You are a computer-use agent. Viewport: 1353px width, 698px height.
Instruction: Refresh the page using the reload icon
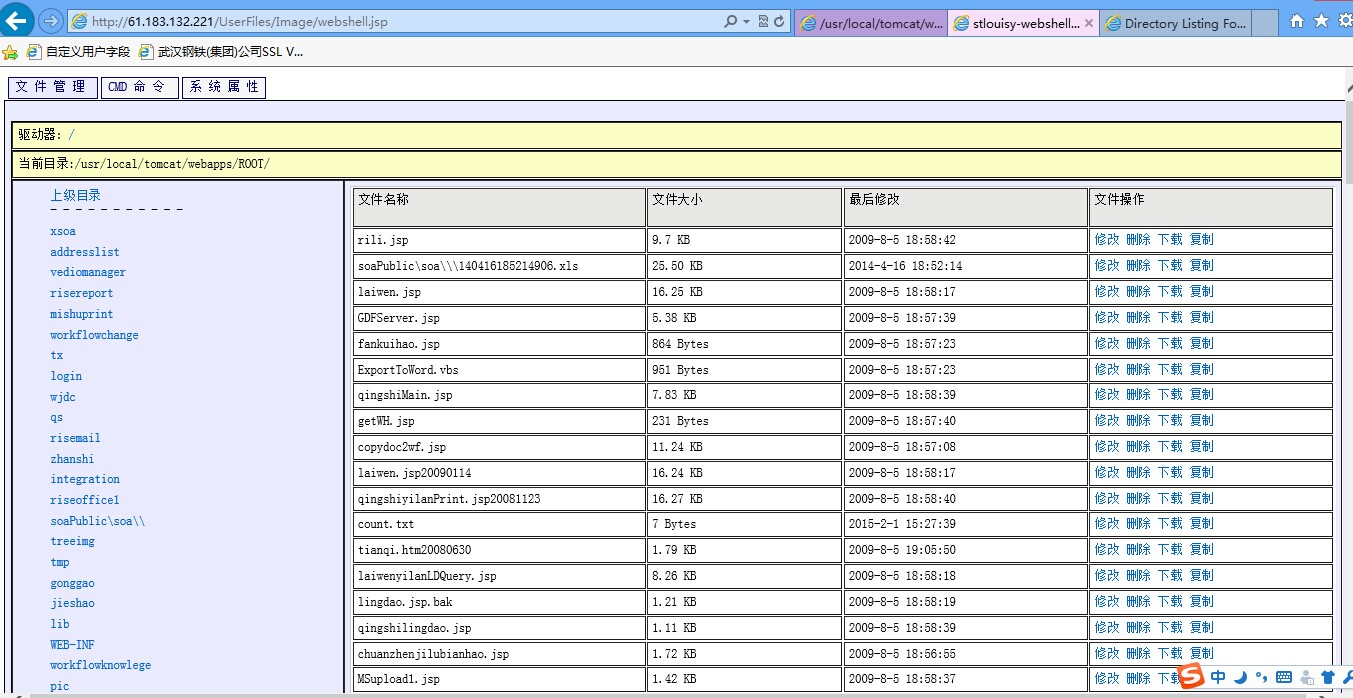pos(779,21)
